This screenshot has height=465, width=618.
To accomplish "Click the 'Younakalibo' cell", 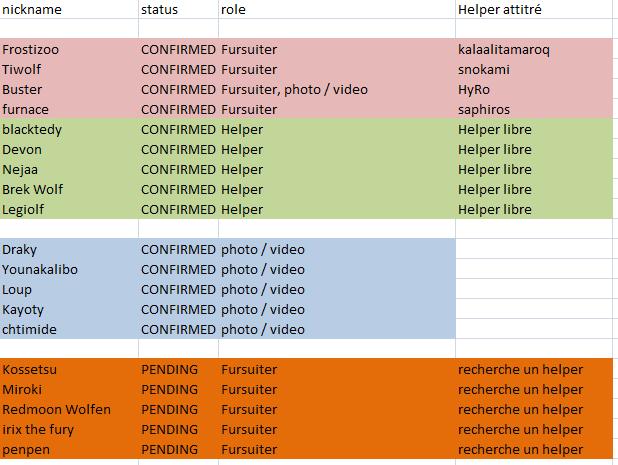I will pyautogui.click(x=40, y=269).
